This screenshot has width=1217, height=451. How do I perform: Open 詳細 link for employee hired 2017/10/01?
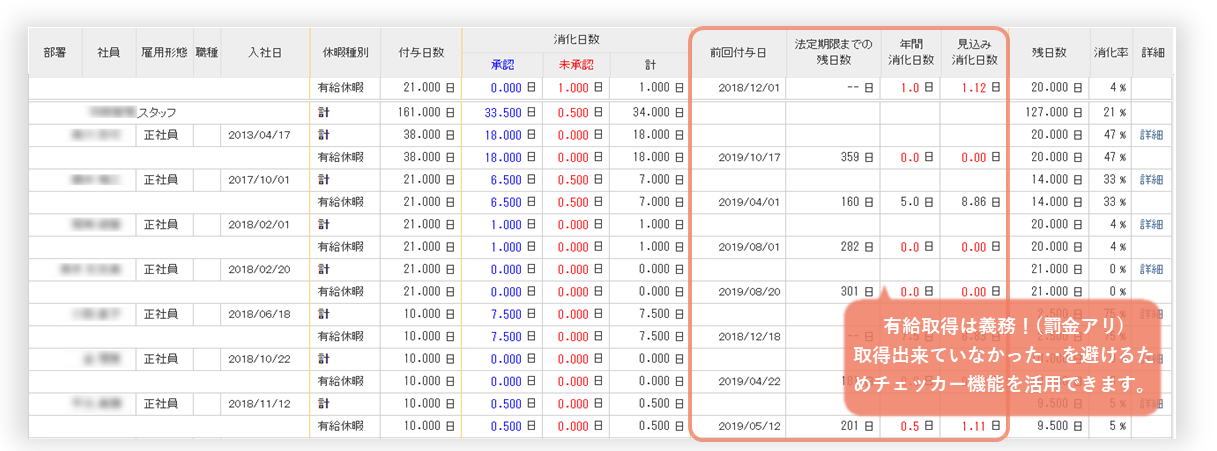pos(1151,179)
